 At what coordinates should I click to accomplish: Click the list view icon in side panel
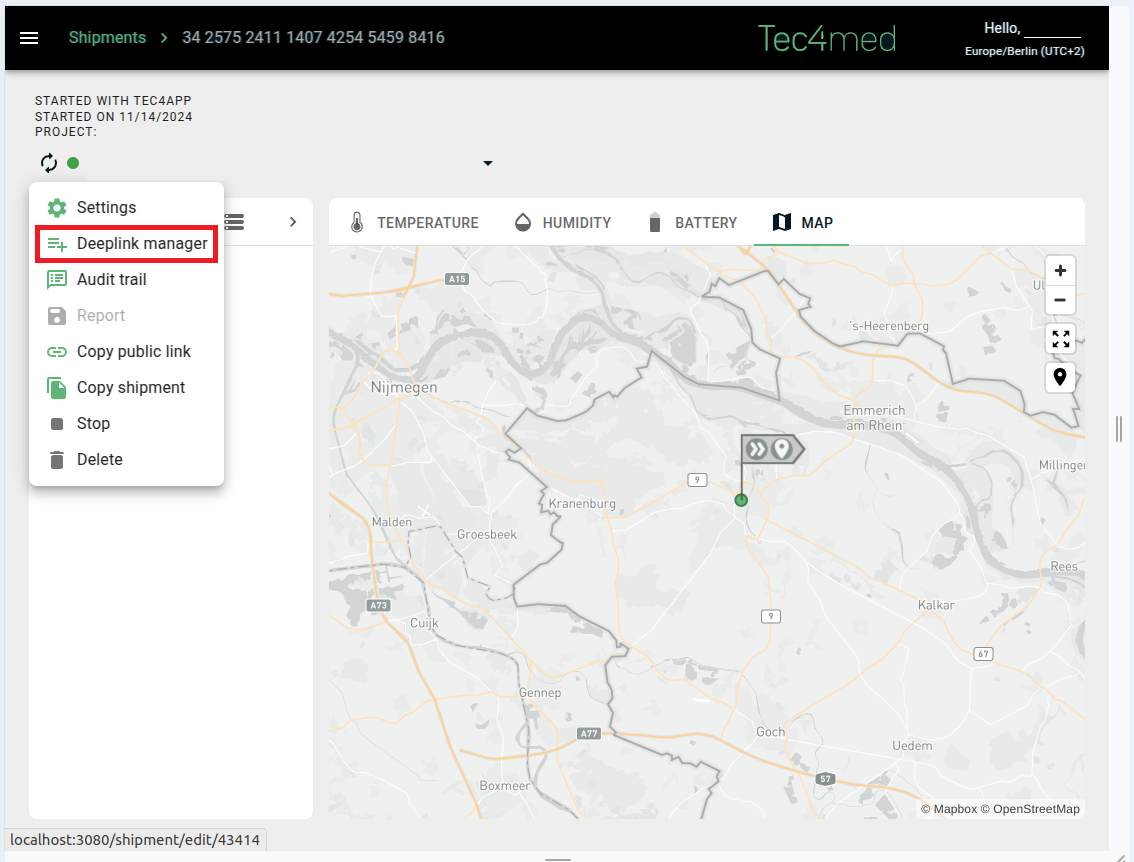click(x=235, y=222)
